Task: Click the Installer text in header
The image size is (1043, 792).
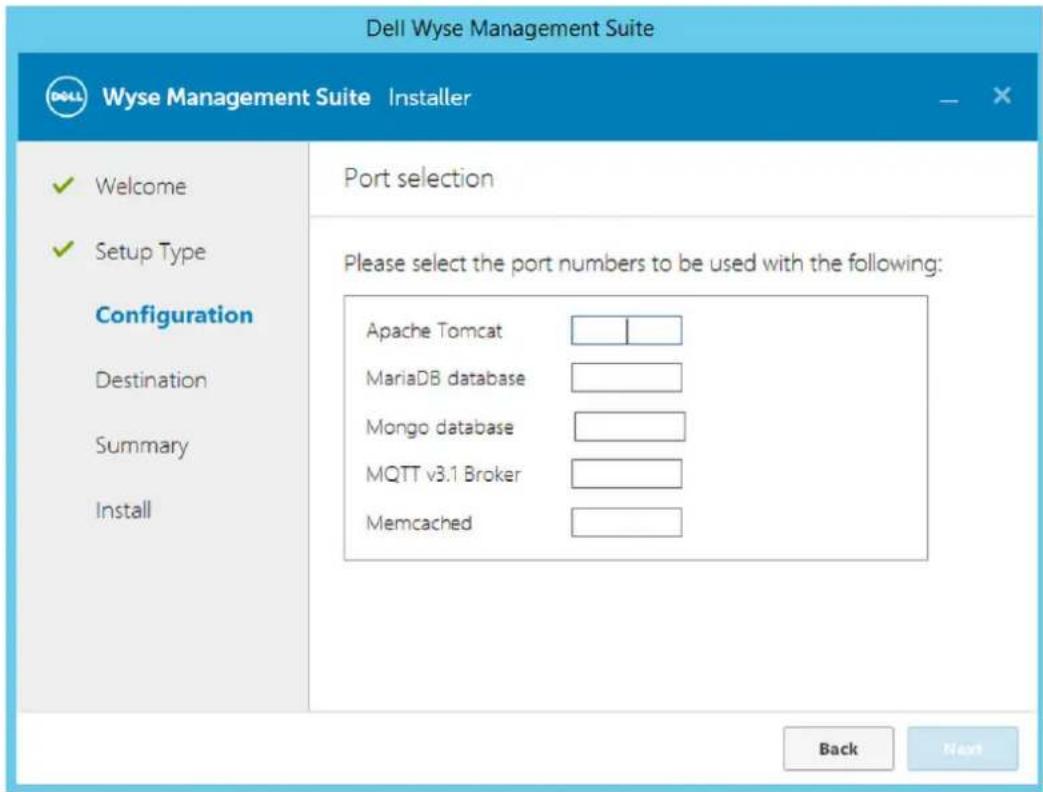Action: (x=430, y=97)
